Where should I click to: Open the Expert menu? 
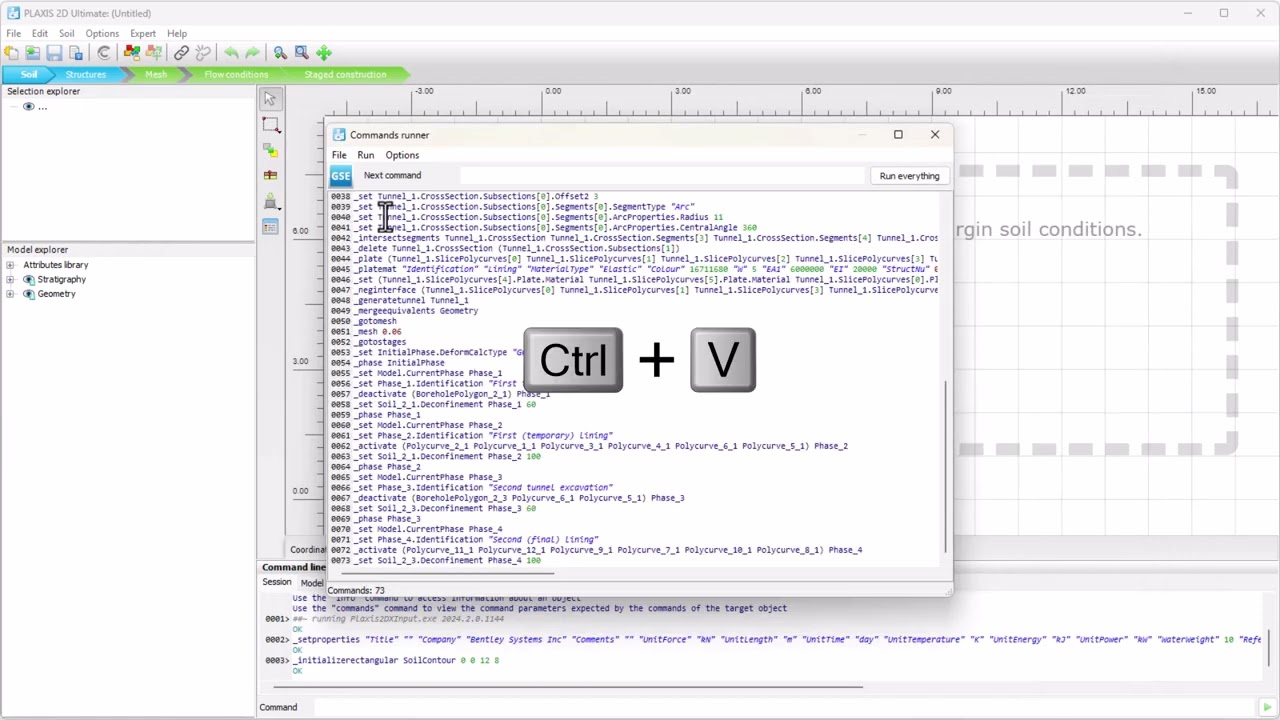pos(143,34)
